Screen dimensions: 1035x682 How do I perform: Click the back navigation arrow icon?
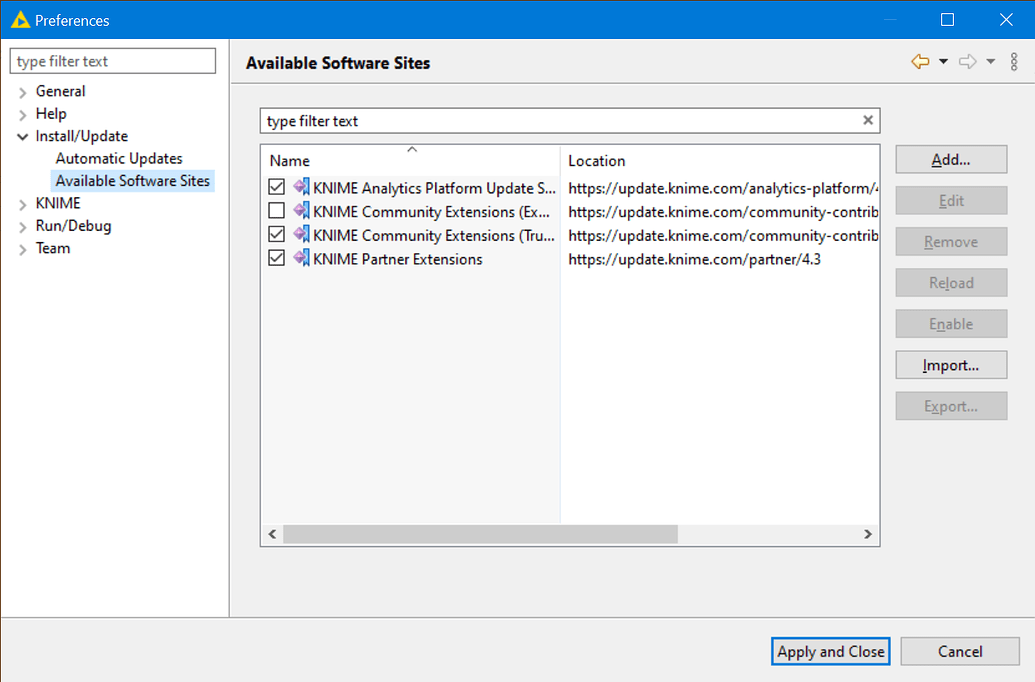(920, 61)
